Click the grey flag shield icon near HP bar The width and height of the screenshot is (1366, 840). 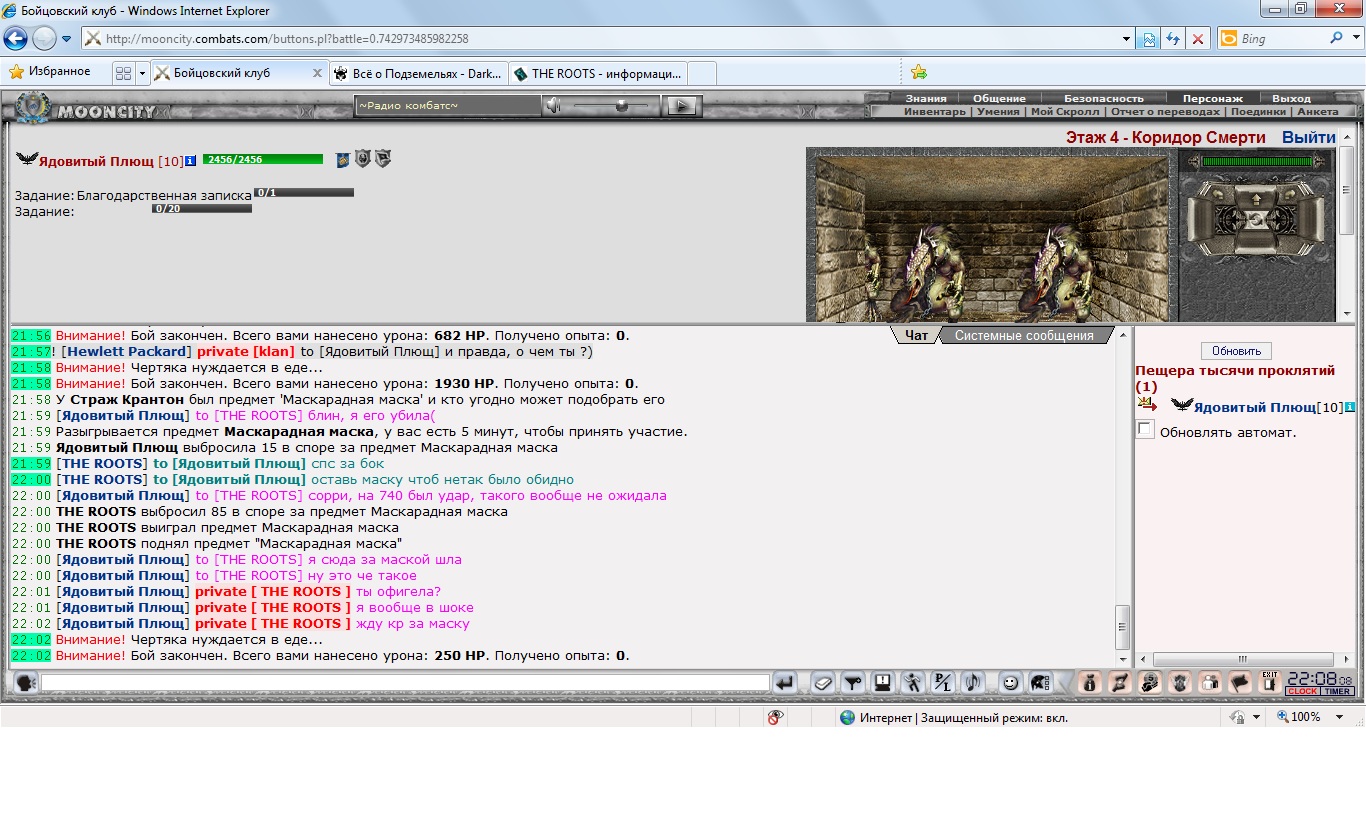tap(383, 159)
